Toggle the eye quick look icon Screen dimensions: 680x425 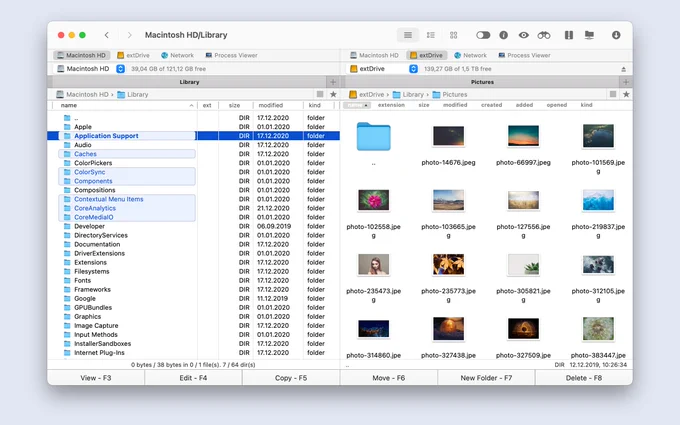click(524, 35)
